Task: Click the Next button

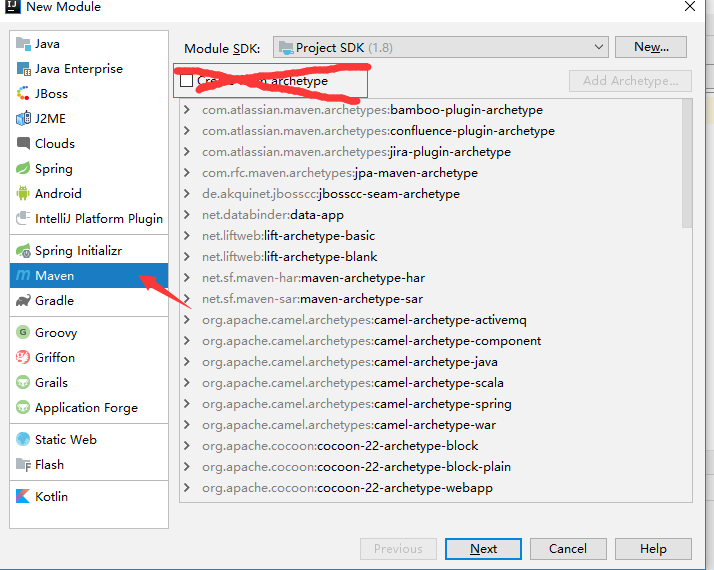Action: coord(483,549)
